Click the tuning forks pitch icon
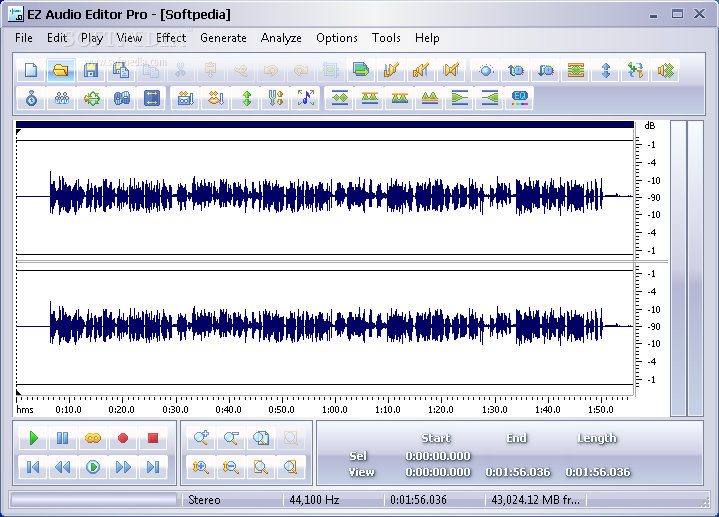The width and height of the screenshot is (719, 517). pyautogui.click(x=276, y=98)
